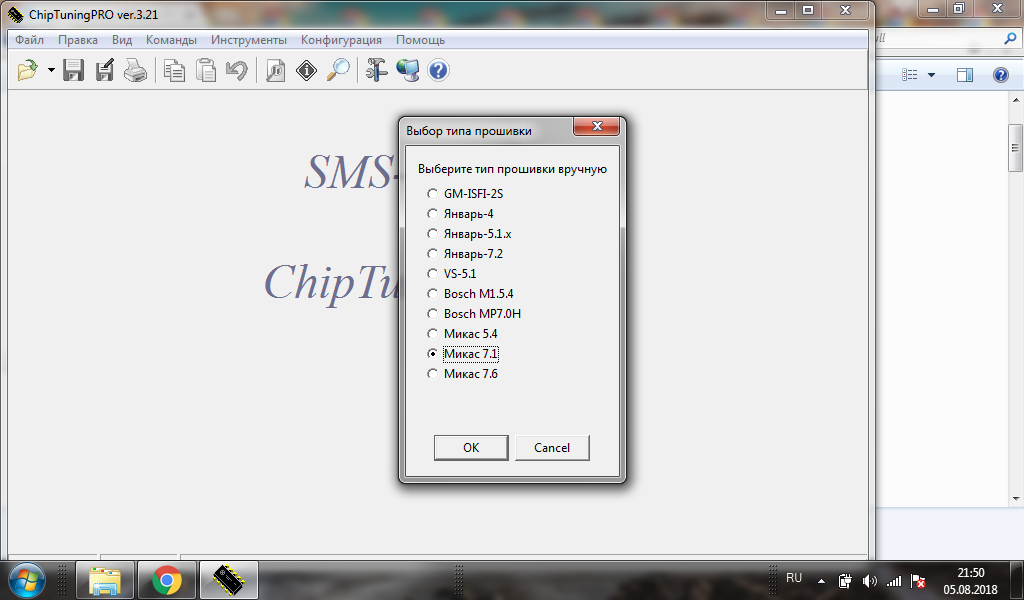Viewport: 1024px width, 600px height.
Task: Open the hammer and wrench tools icon
Action: click(x=376, y=71)
